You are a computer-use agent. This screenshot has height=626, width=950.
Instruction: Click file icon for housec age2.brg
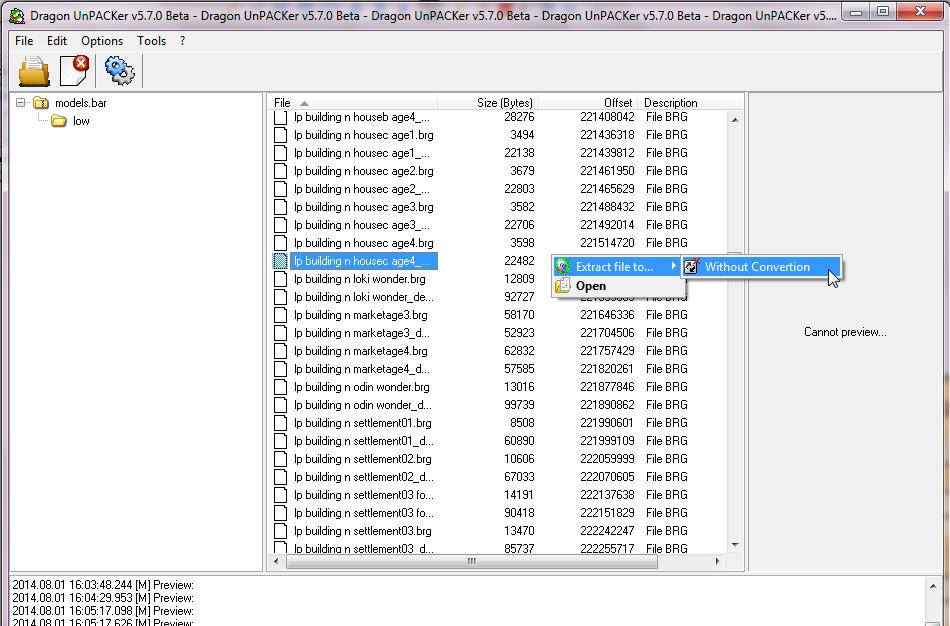click(x=281, y=171)
